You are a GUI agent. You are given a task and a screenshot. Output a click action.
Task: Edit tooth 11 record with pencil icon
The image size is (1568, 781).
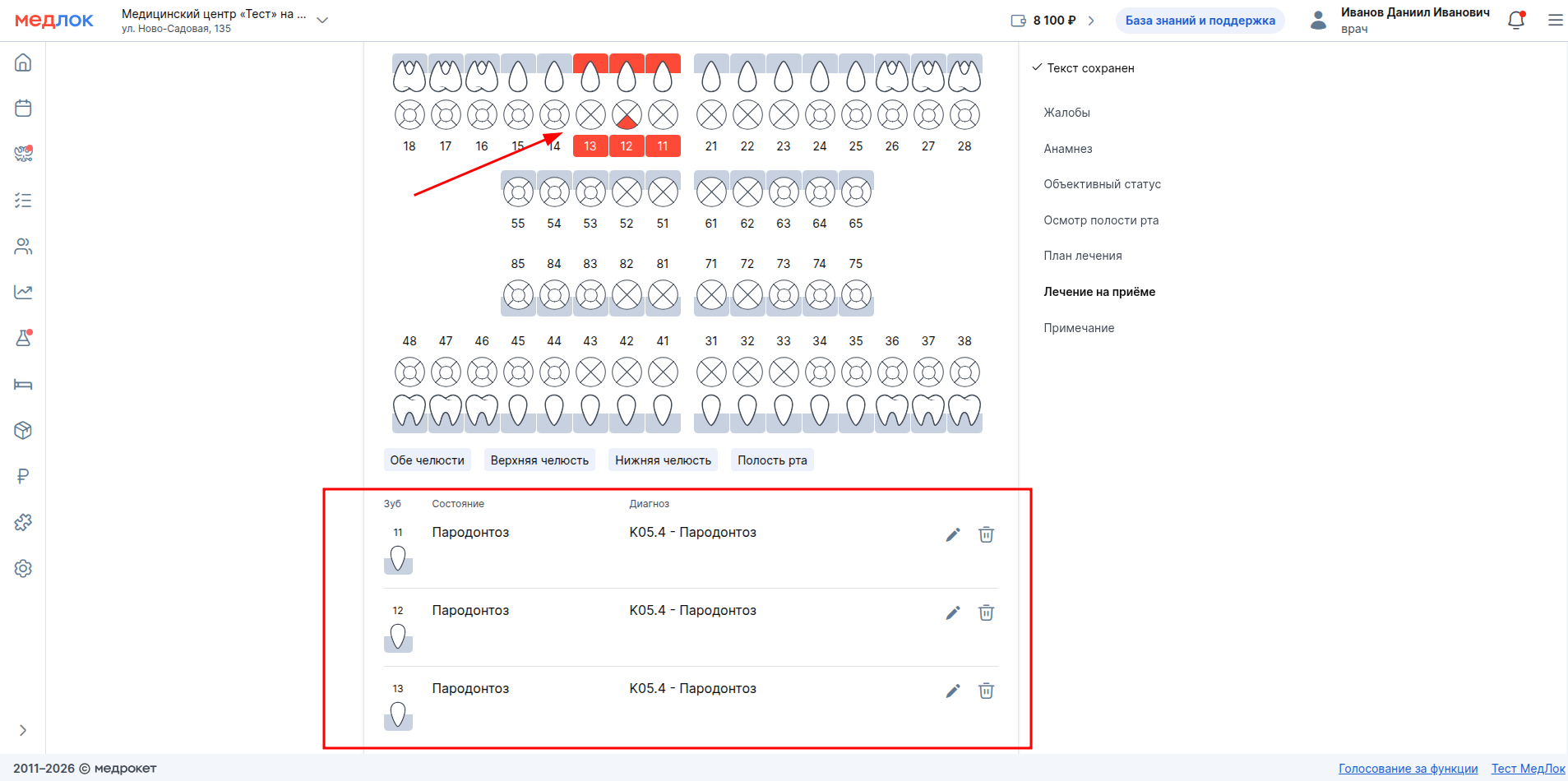(952, 535)
